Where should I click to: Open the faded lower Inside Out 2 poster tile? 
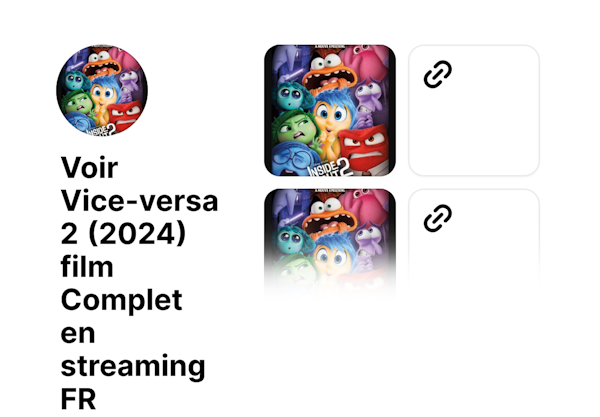coord(330,242)
